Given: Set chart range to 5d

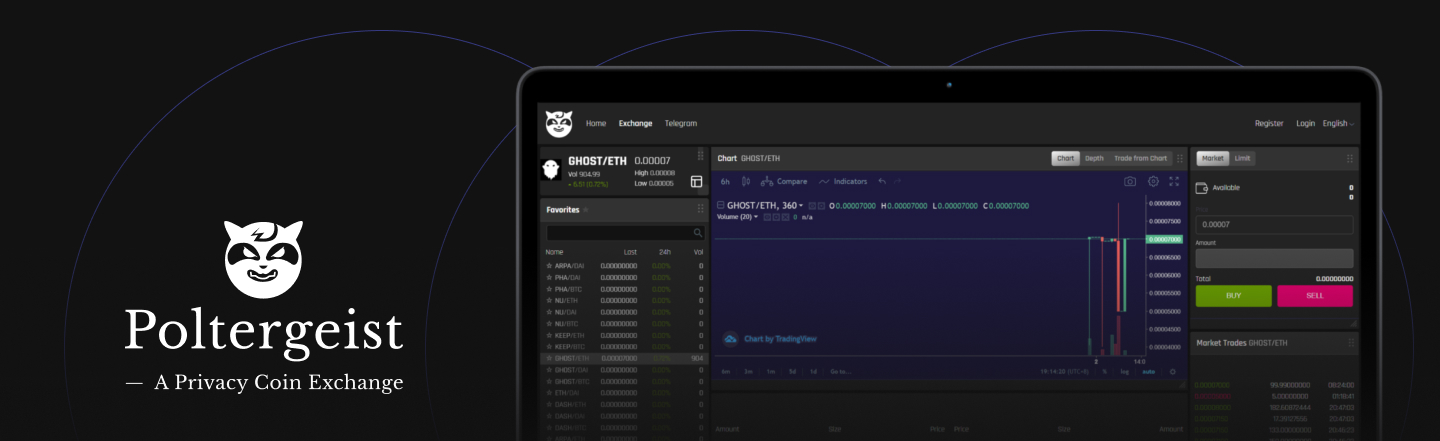Looking at the screenshot, I should 792,371.
